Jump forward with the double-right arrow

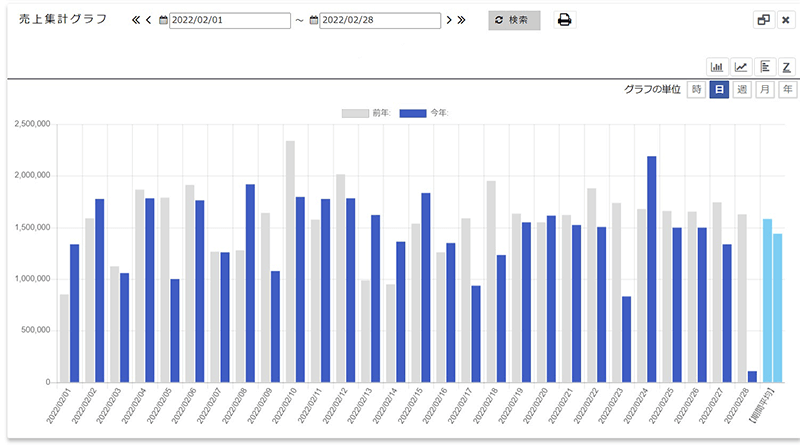click(461, 20)
